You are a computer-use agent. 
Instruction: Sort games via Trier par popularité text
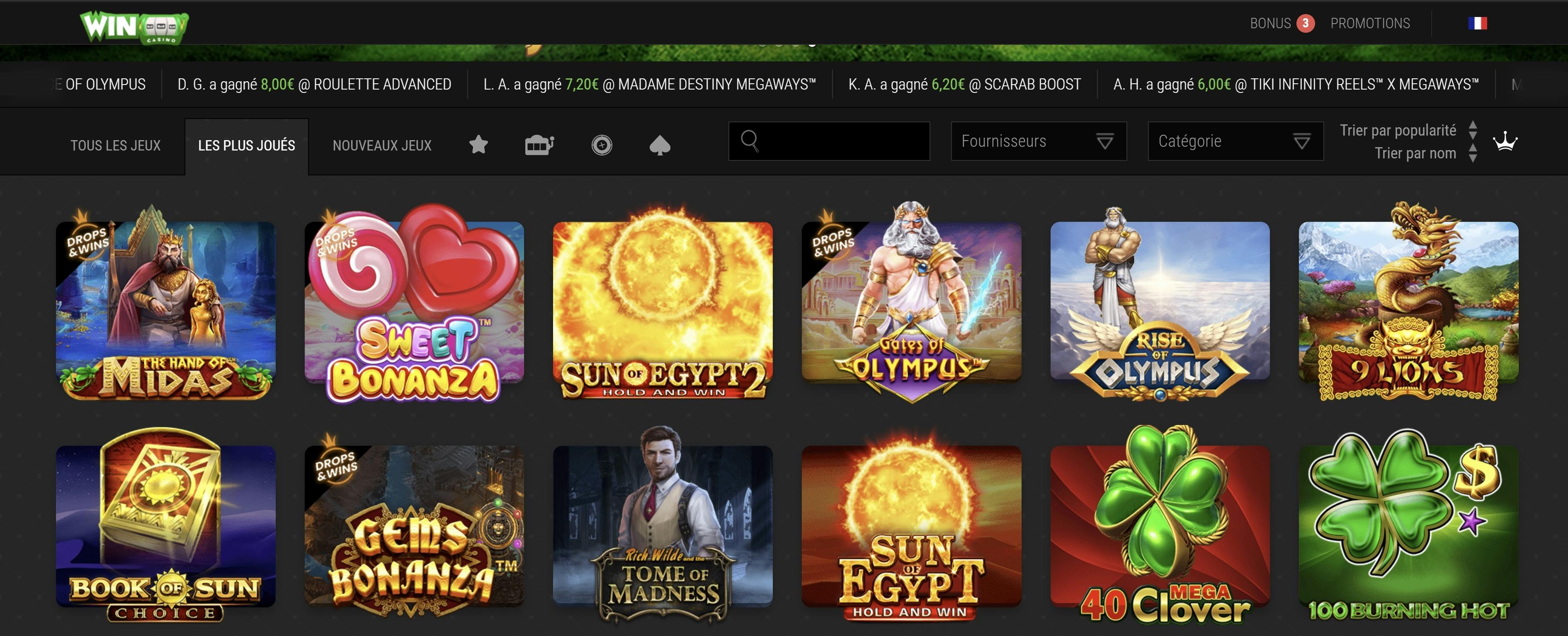click(x=1398, y=130)
